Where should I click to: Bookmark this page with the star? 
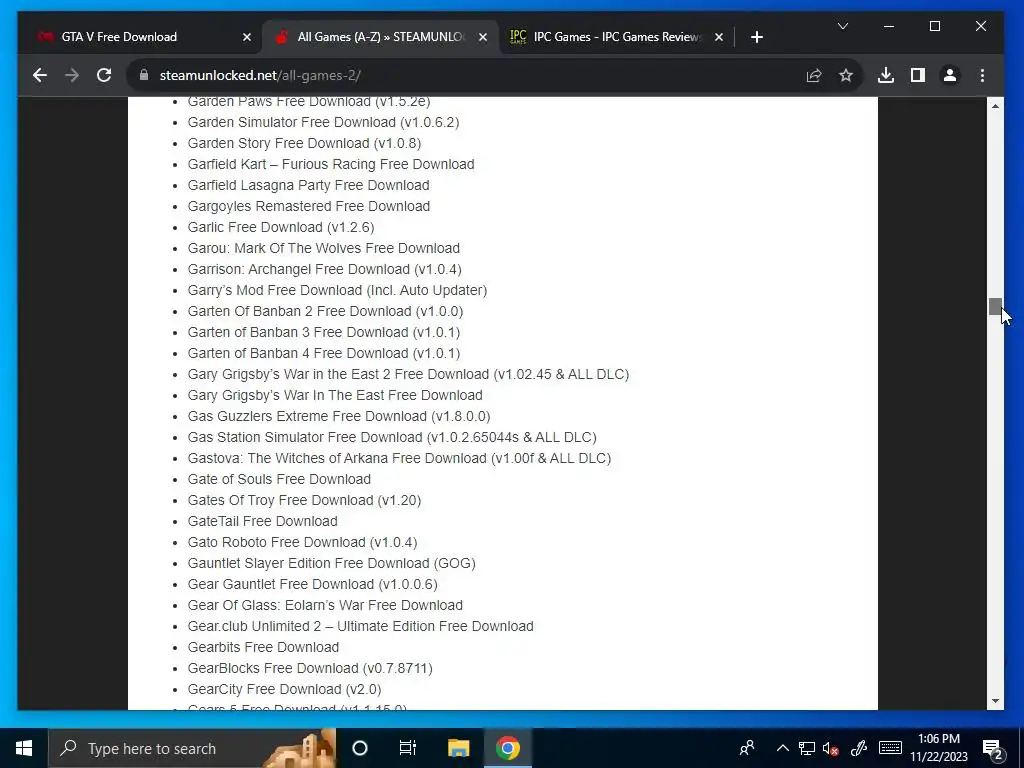(846, 76)
